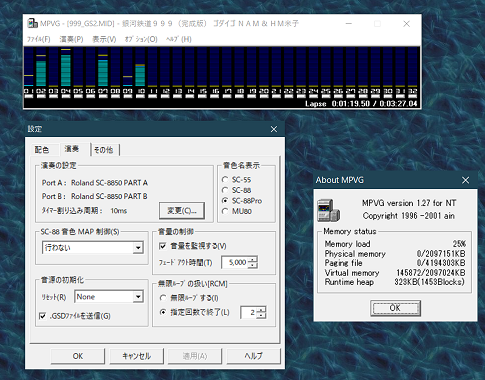Click the computer icon in About MPVG
The width and height of the screenshot is (485, 380).
tap(328, 210)
